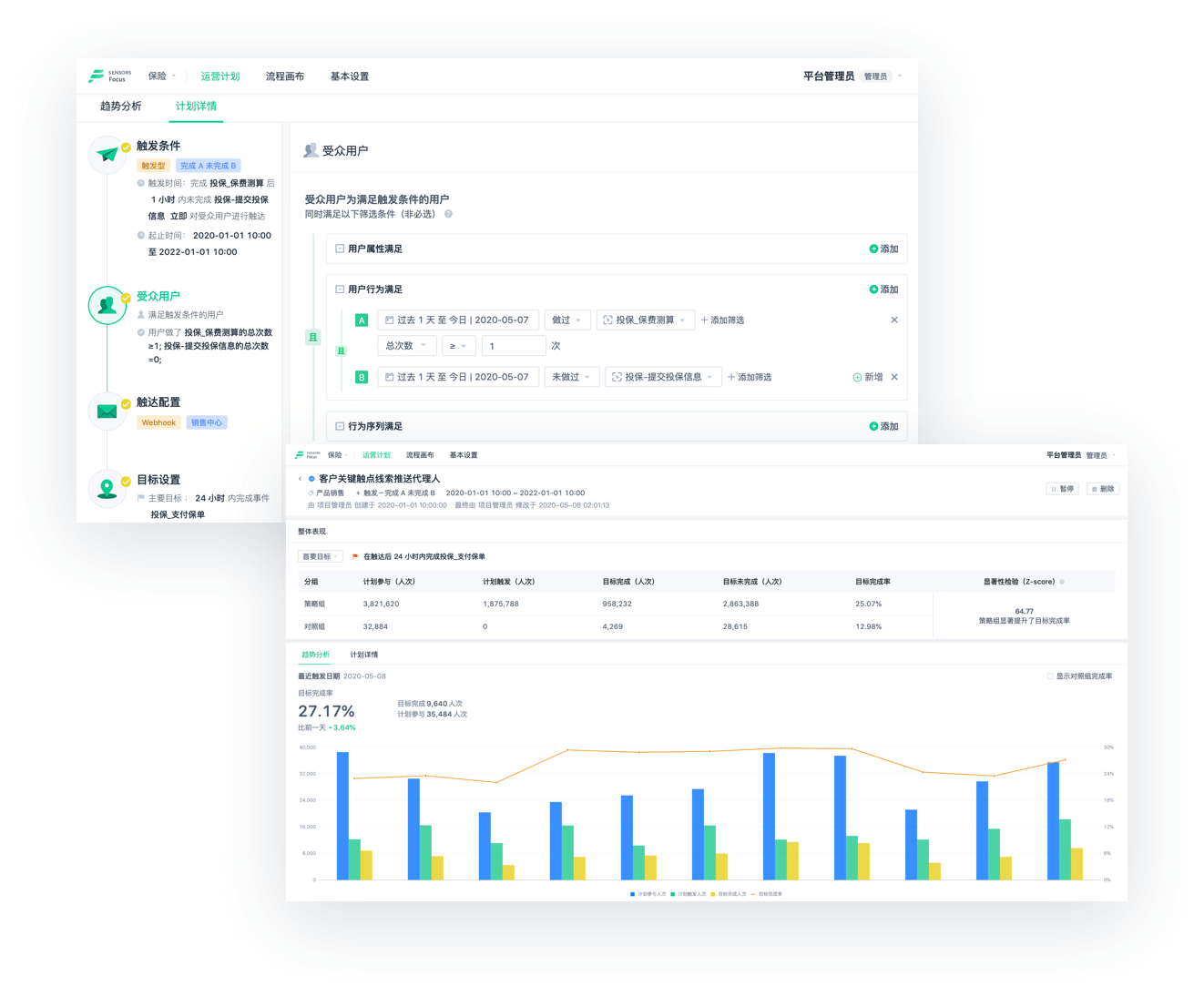Click help icon beside 显著性检验 Z-score header
The width and height of the screenshot is (1204, 996).
click(x=1062, y=582)
